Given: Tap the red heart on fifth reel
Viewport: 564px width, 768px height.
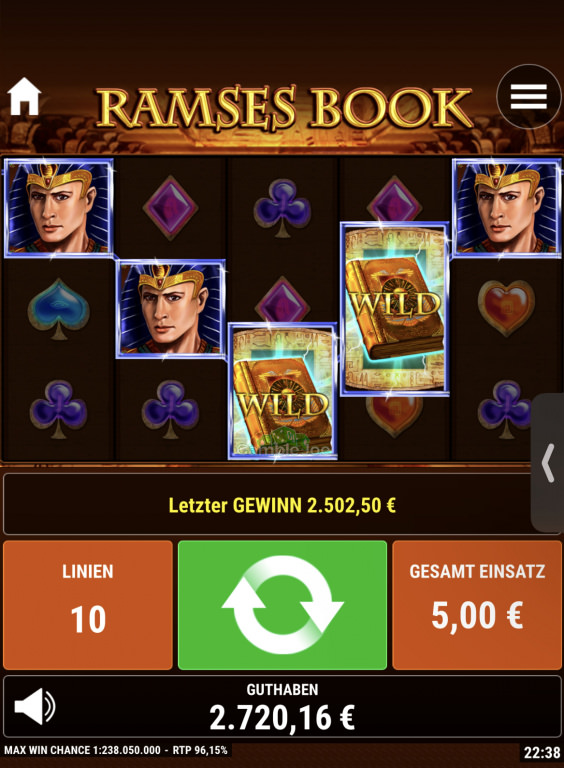Looking at the screenshot, I should 506,308.
